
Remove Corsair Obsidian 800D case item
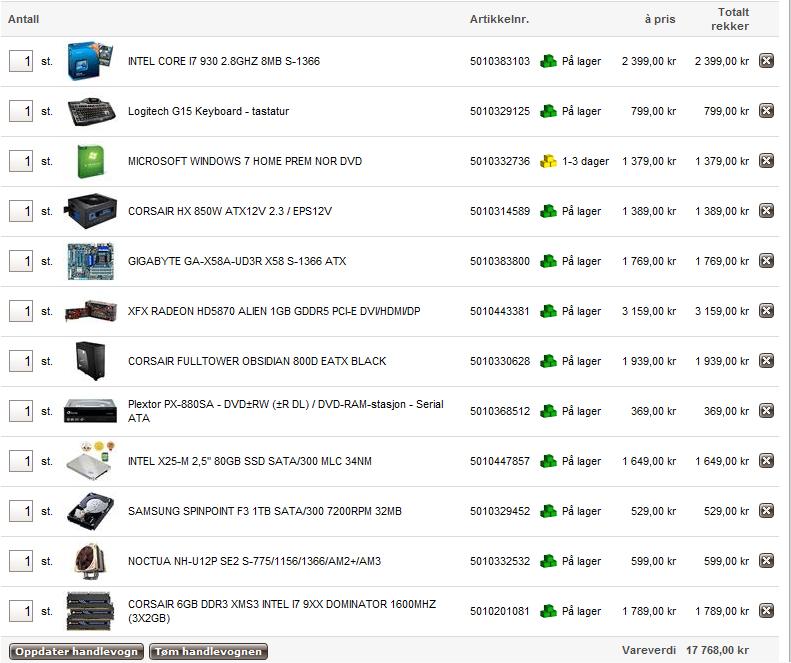coord(766,361)
